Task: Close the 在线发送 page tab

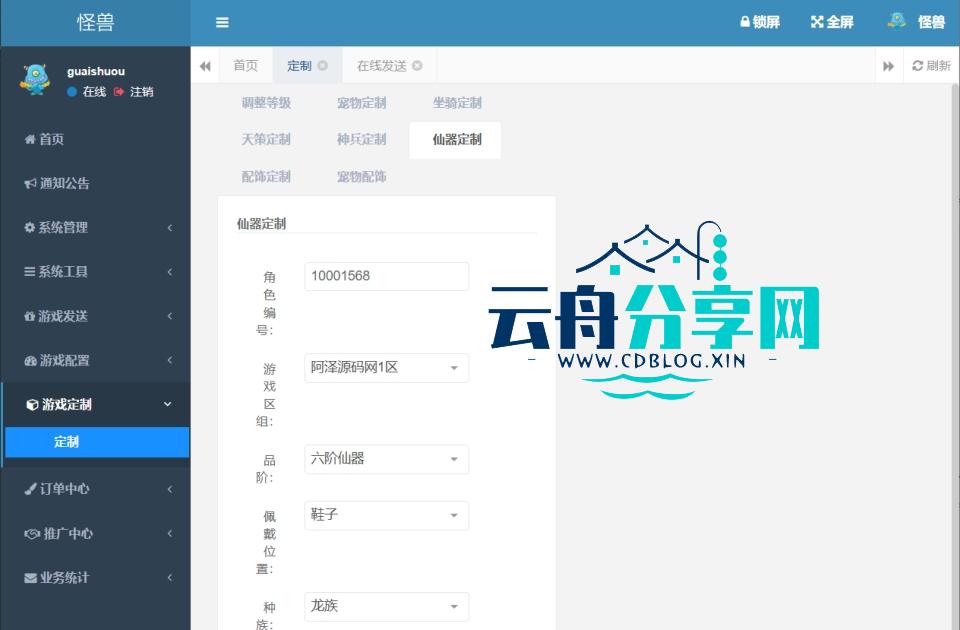Action: pos(417,66)
